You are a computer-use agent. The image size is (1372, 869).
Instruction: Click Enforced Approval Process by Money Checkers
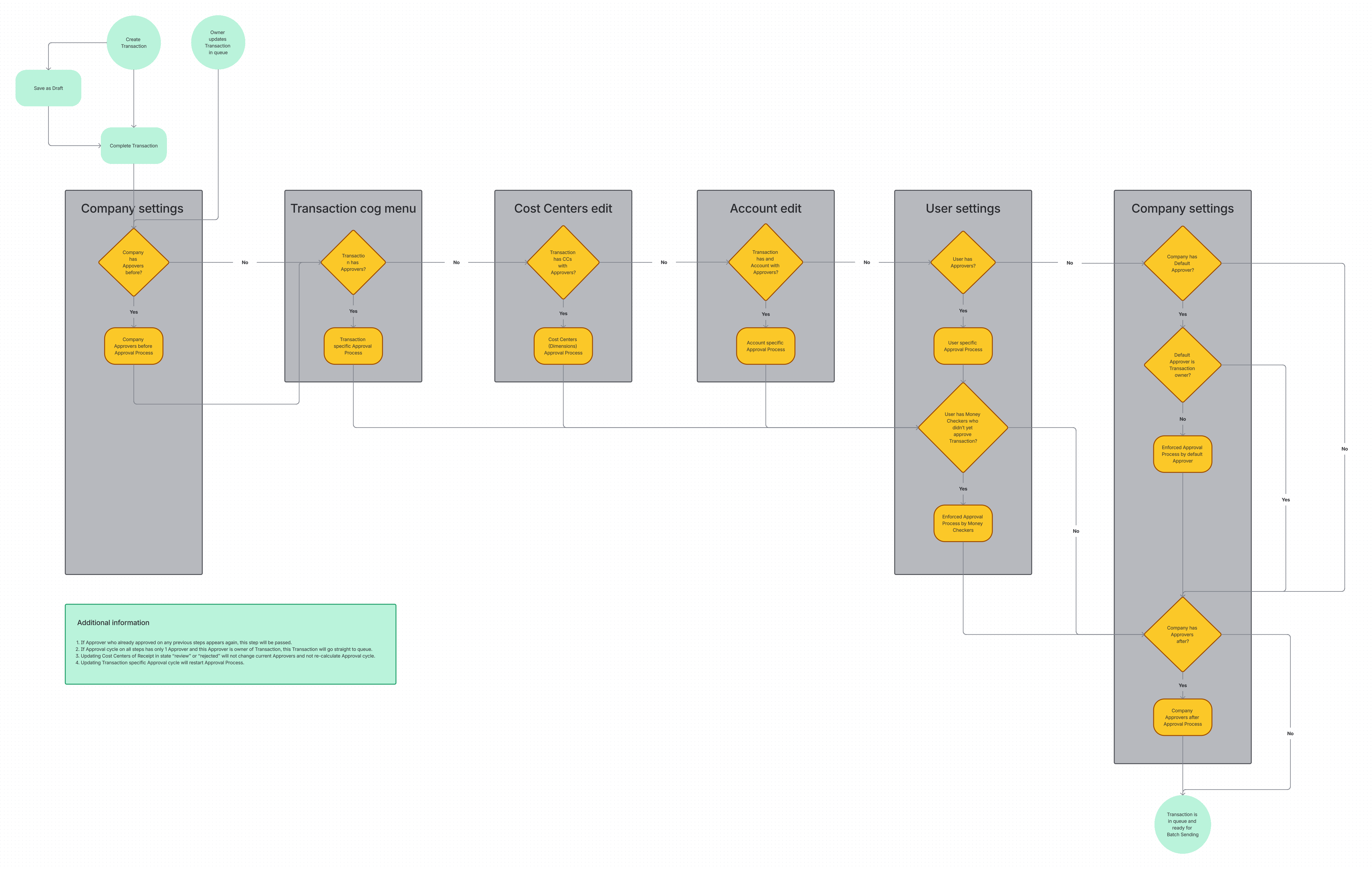[963, 523]
